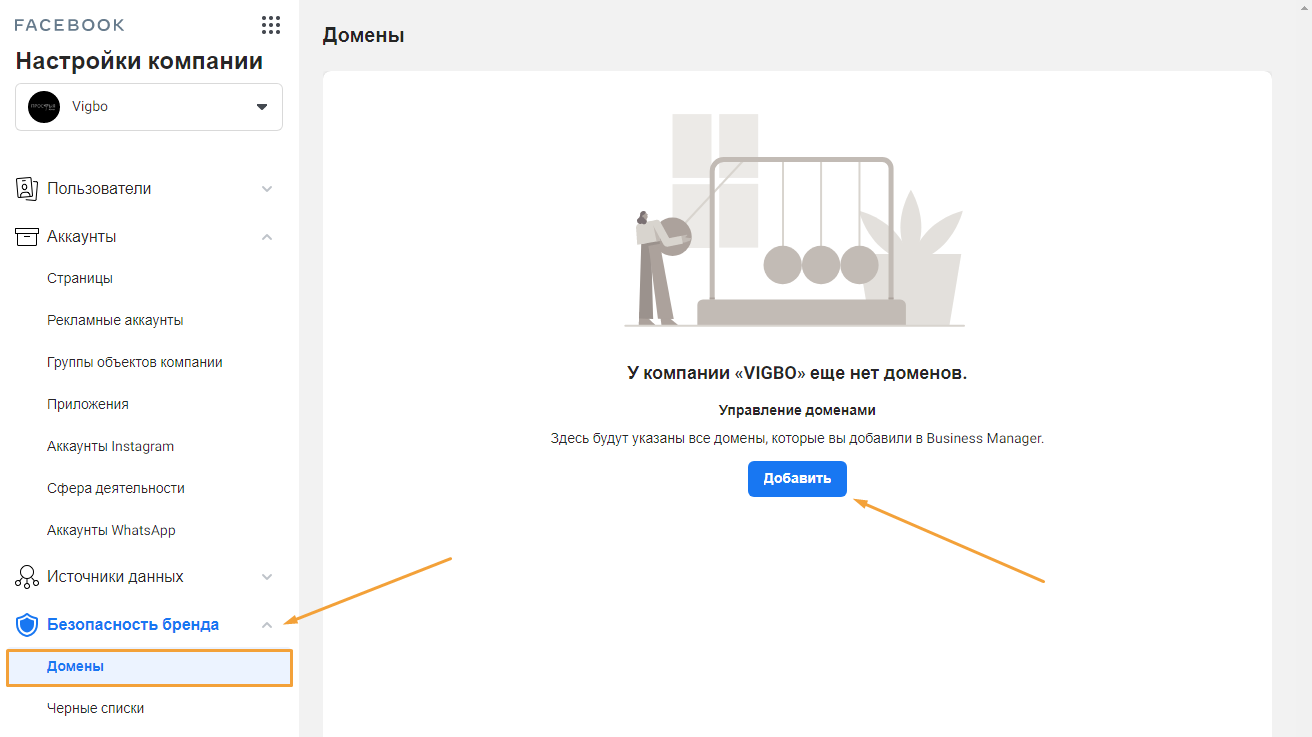
Task: Select Группы объектов компании in the sidebar
Action: click(x=135, y=362)
